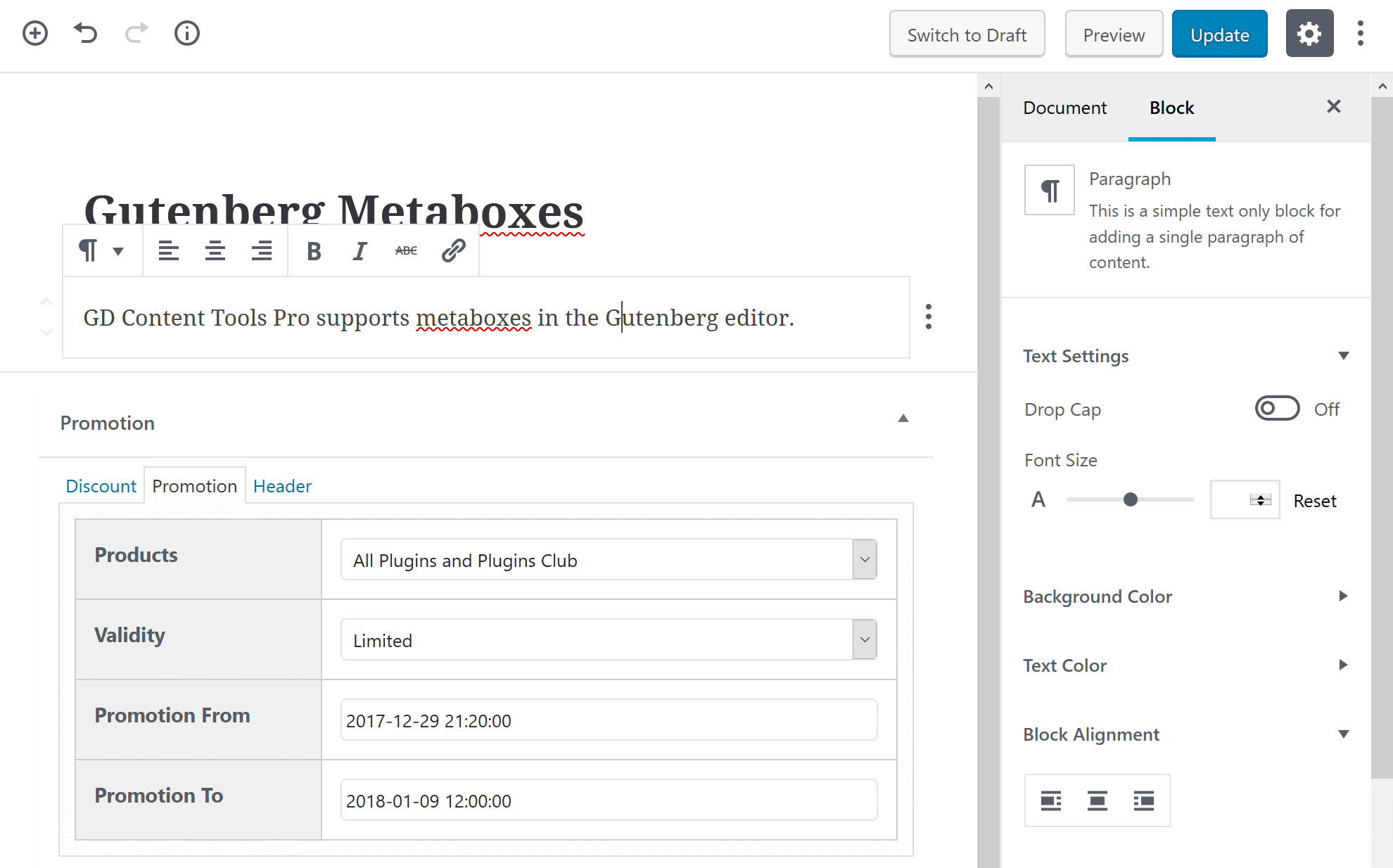Viewport: 1393px width, 868px height.
Task: Set block alignment to right
Action: coord(1144,800)
